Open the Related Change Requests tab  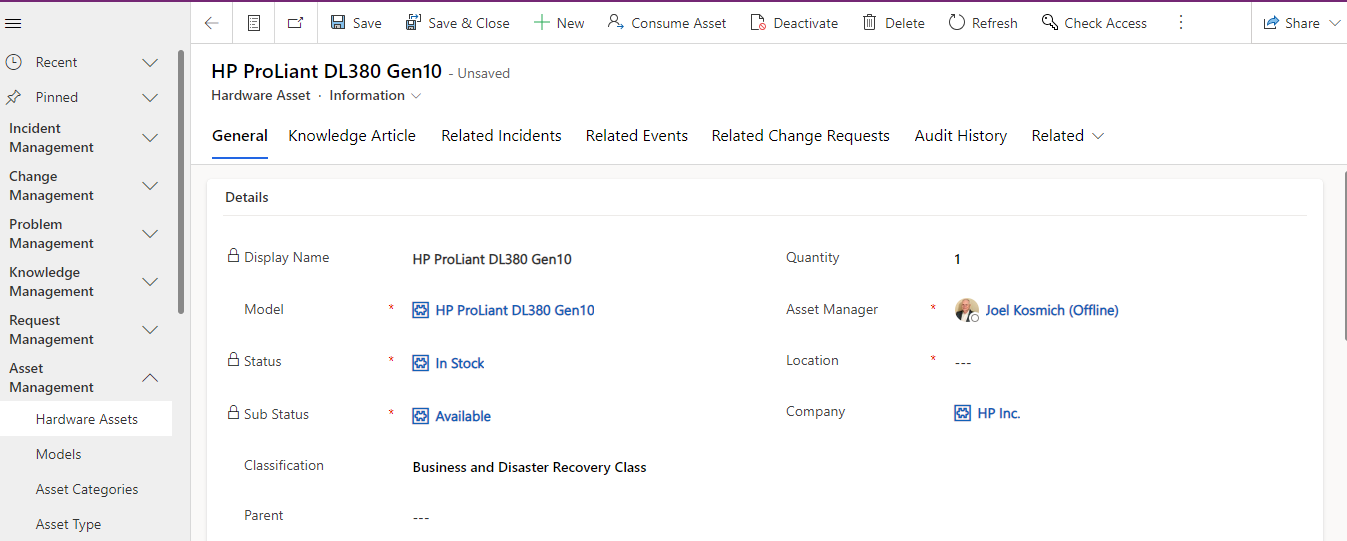click(800, 136)
